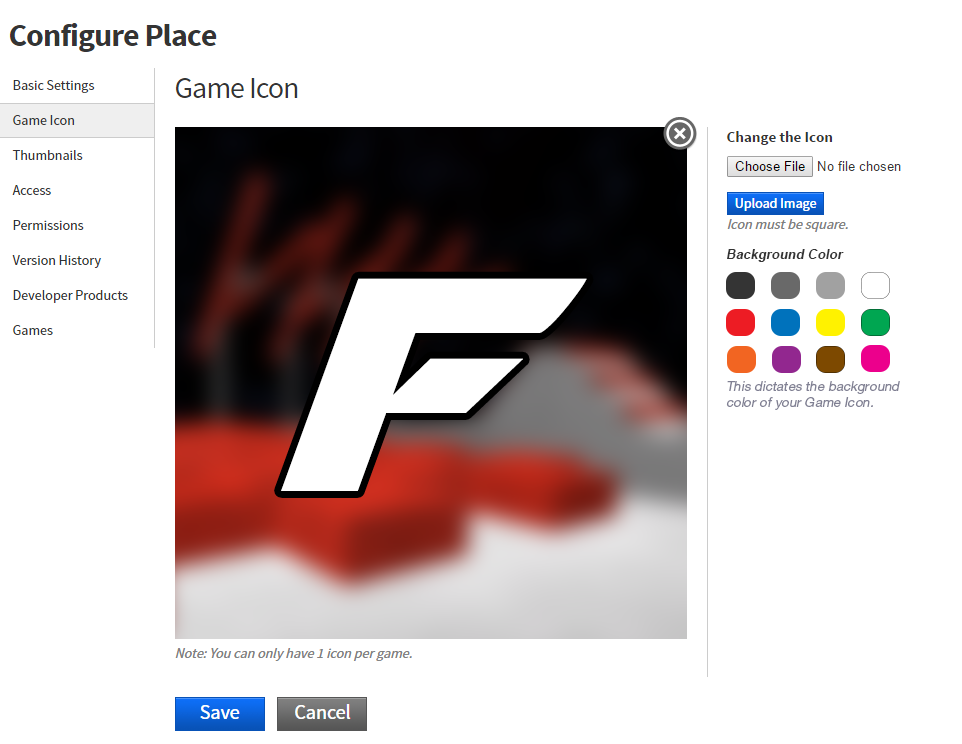Viewport: 962px width, 744px height.
Task: Select the green background color swatch
Action: tap(875, 323)
